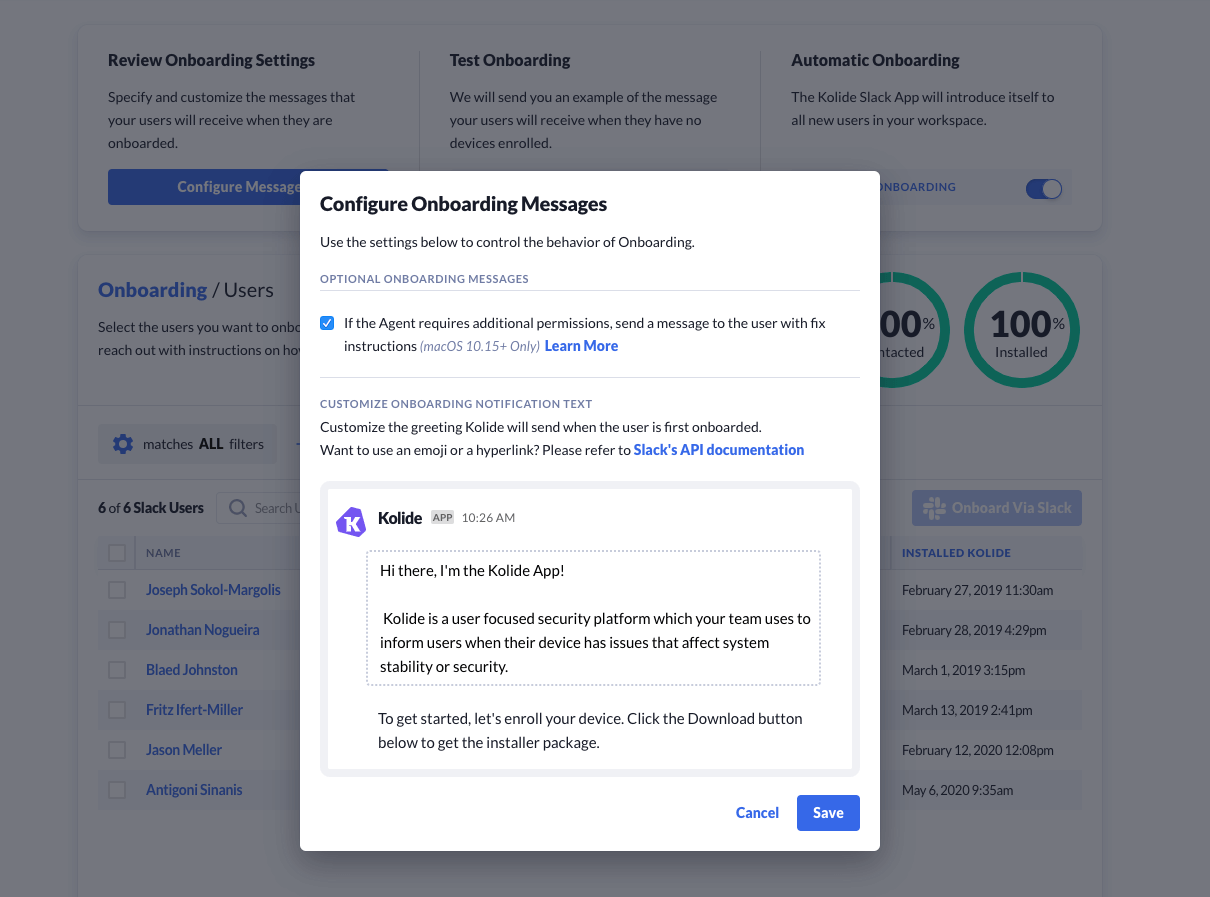
Task: Click the Slack logo on Onboard button
Action: (x=935, y=508)
